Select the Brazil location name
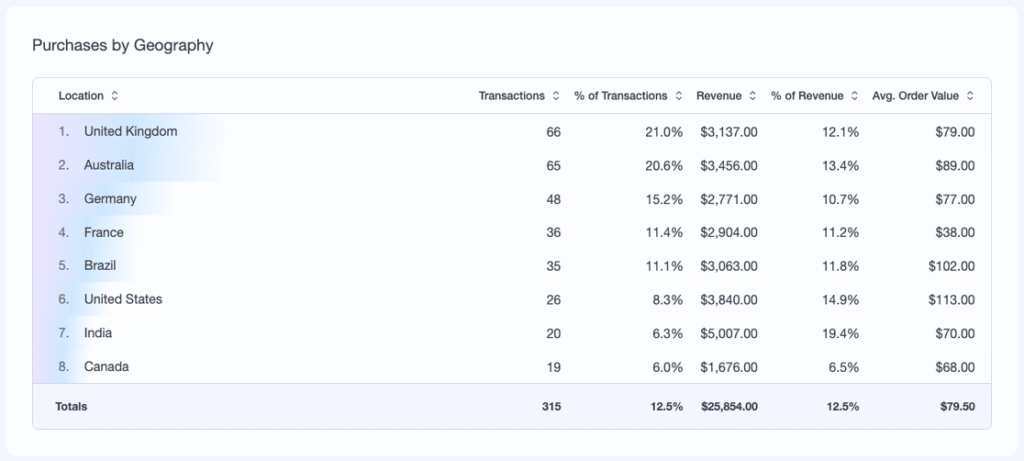 click(101, 266)
